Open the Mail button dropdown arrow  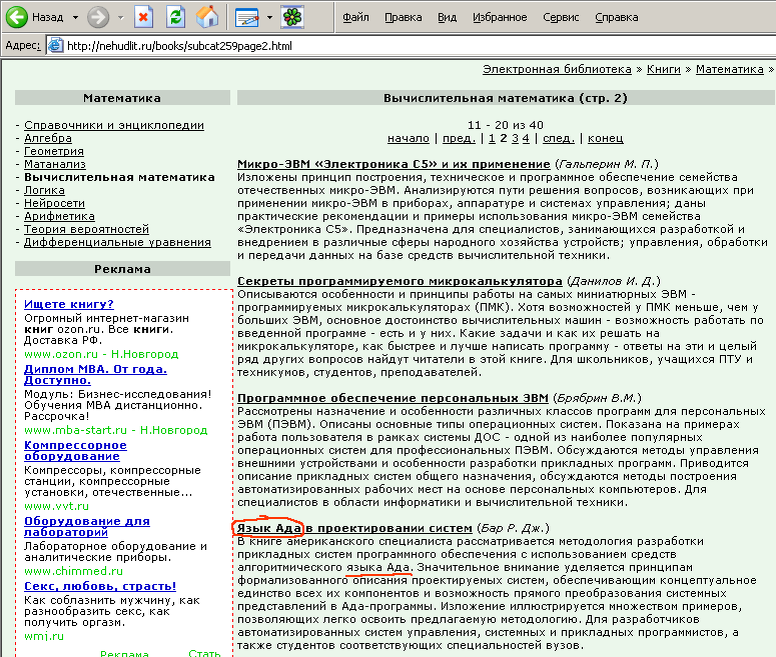coord(270,18)
